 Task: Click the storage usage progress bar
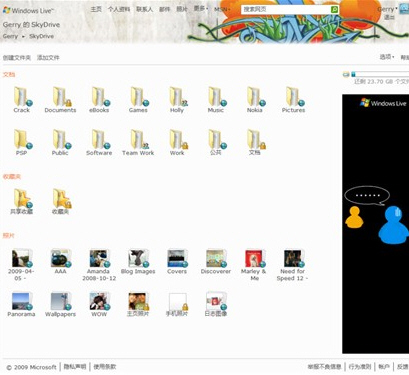pyautogui.click(x=380, y=74)
